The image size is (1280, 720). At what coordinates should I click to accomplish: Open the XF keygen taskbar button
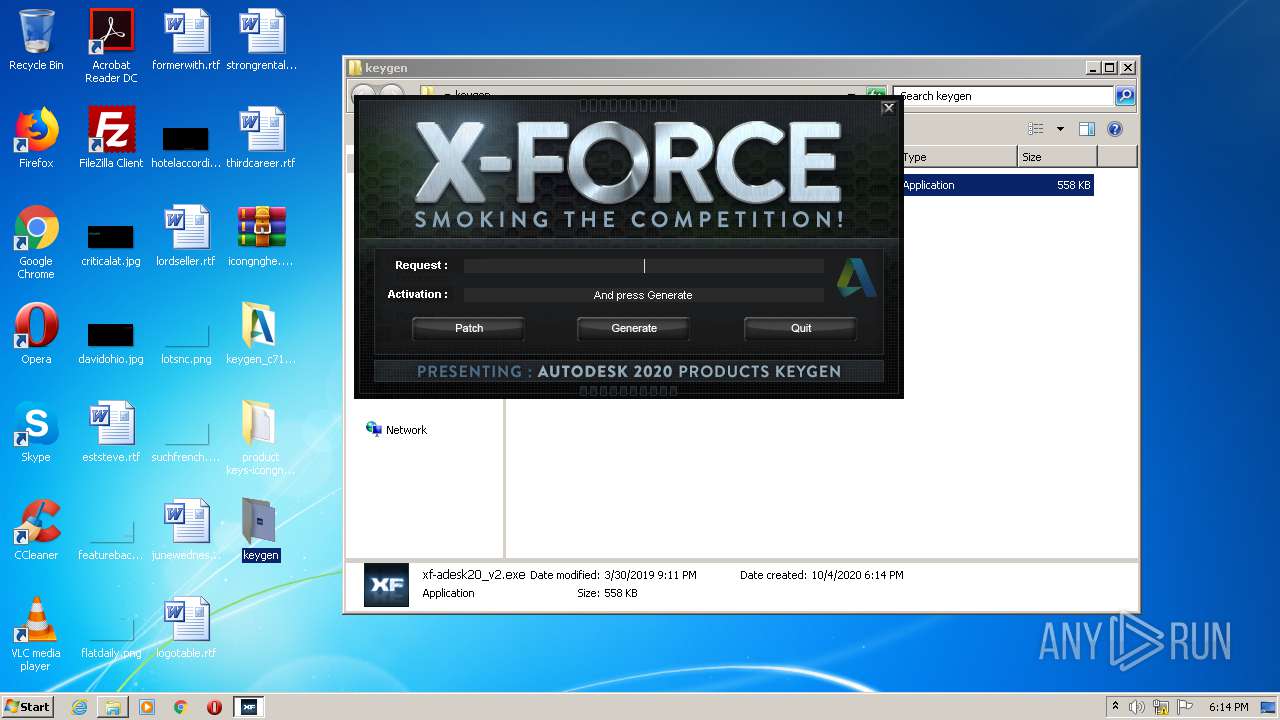tap(248, 707)
